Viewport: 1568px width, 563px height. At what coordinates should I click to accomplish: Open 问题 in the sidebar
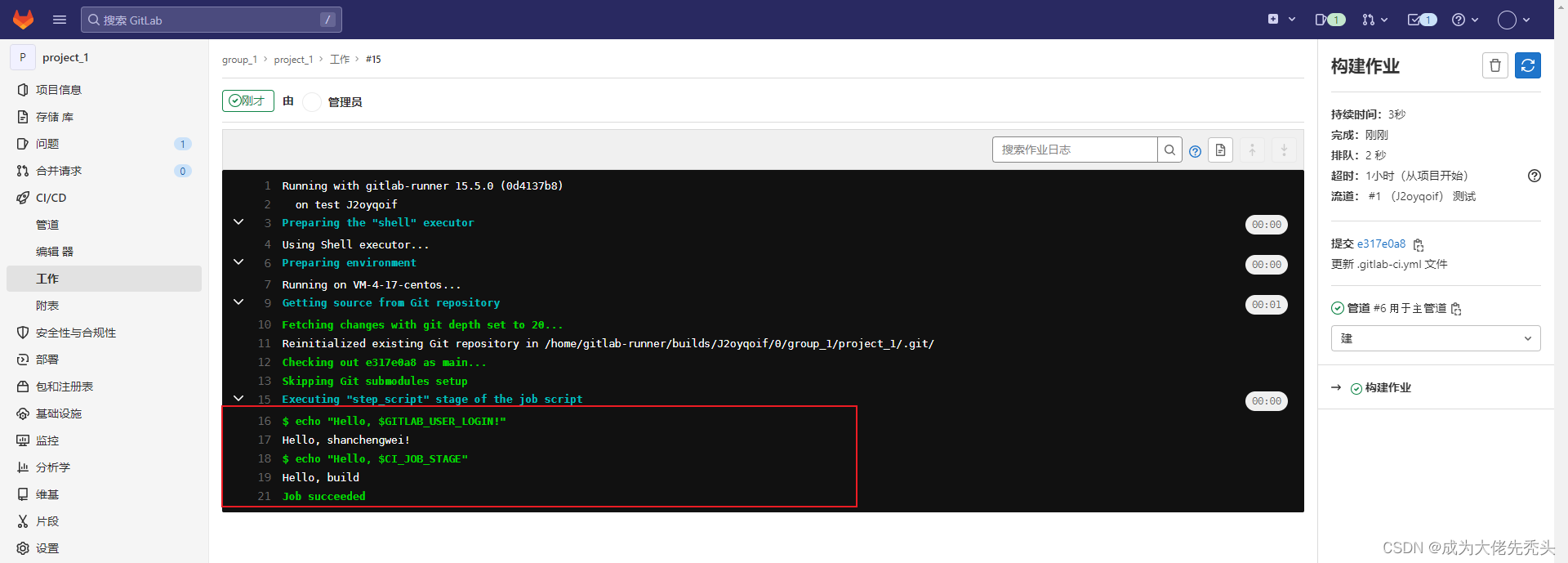(104, 144)
